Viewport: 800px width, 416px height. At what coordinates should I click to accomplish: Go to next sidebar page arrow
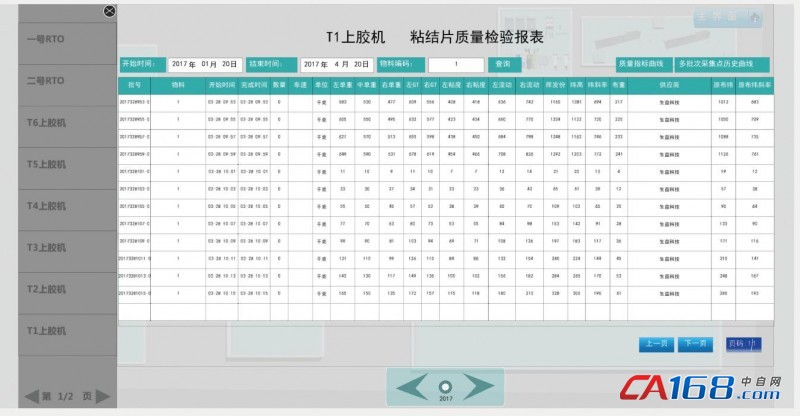[108, 396]
